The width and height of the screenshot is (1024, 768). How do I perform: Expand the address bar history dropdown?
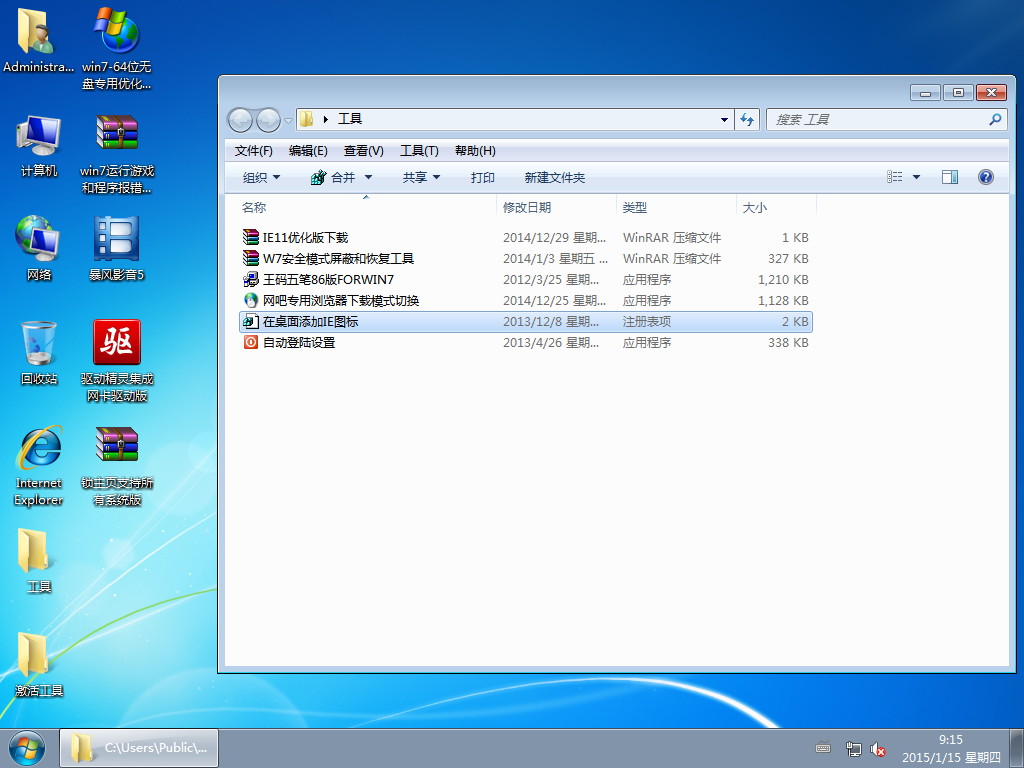coord(725,120)
